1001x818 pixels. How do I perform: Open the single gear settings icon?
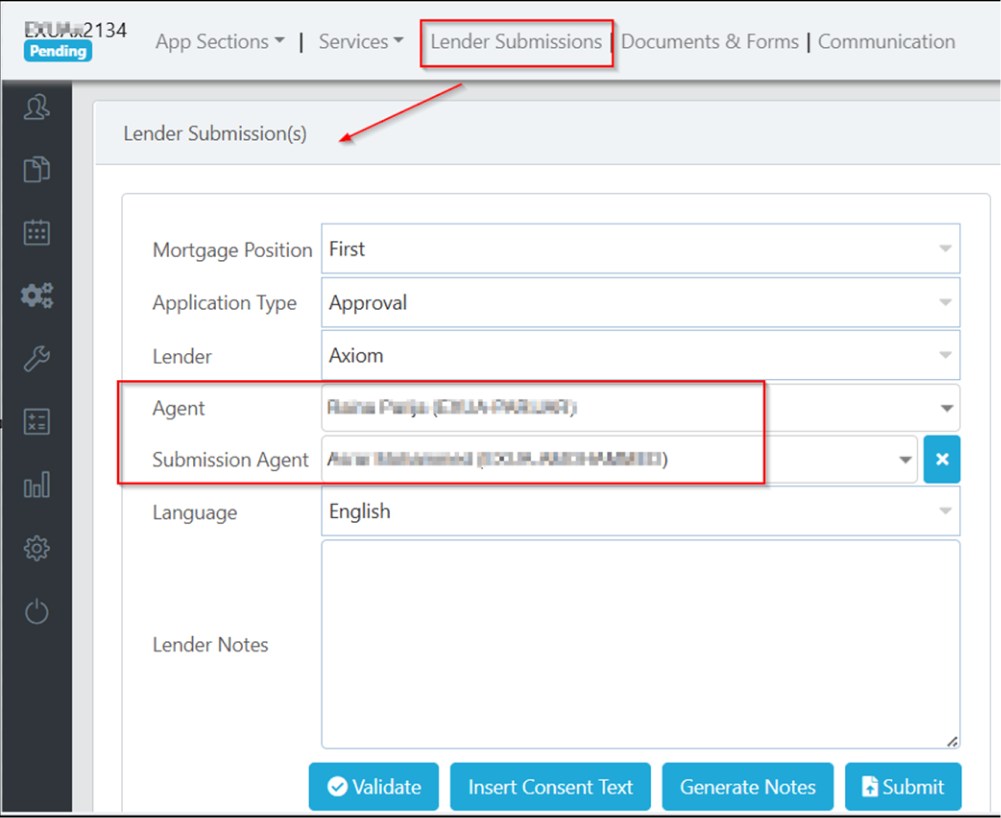tap(36, 548)
